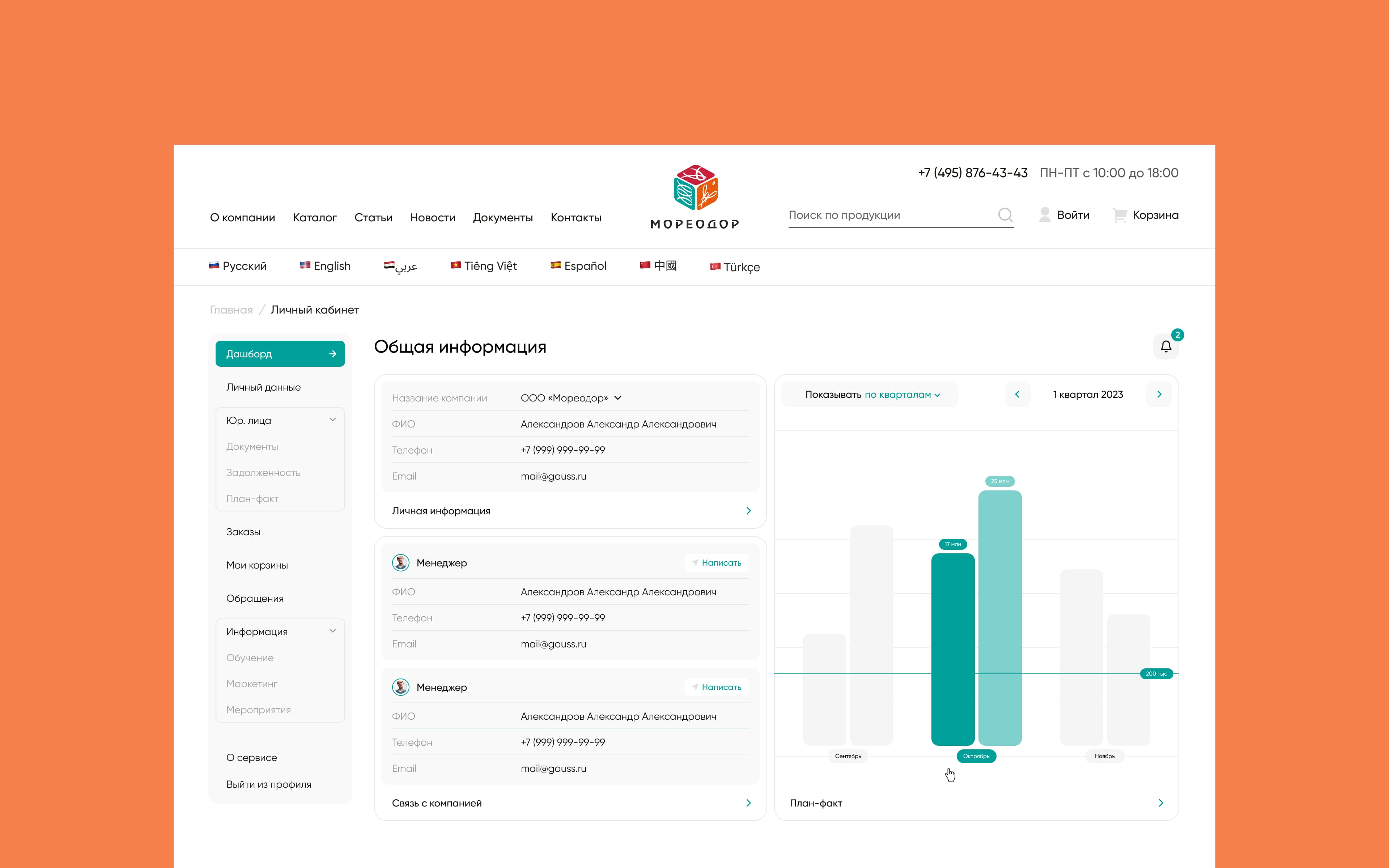Viewport: 1389px width, 868px height.
Task: Click the first manager's avatar
Action: pyautogui.click(x=401, y=563)
